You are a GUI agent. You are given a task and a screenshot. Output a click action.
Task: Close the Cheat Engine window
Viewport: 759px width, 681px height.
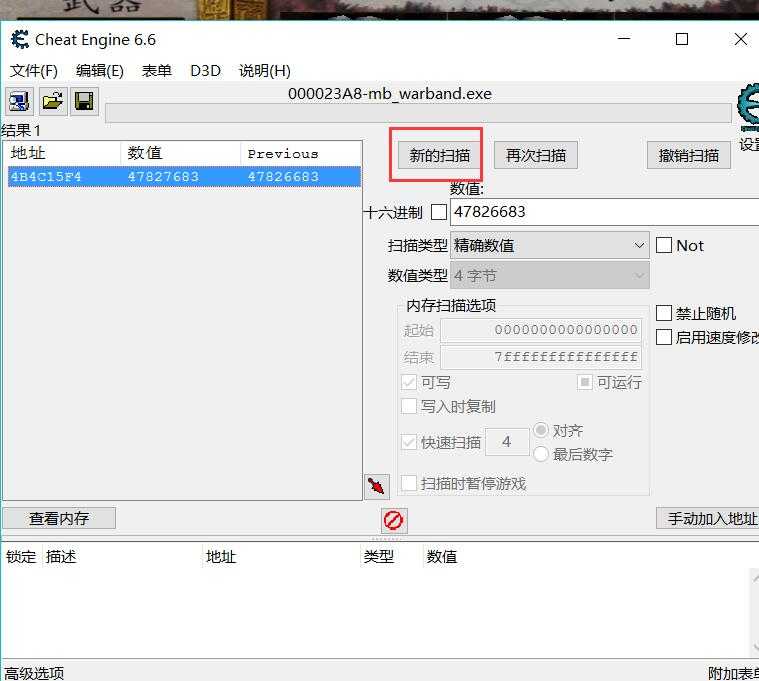point(741,39)
